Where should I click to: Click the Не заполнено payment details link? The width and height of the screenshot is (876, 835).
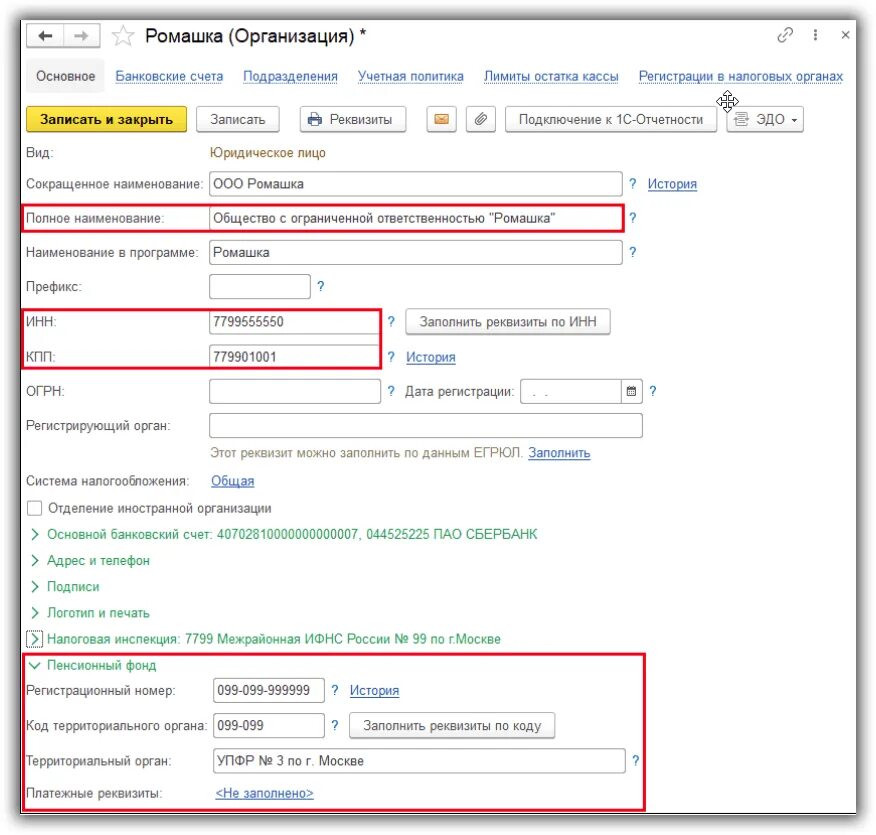[264, 793]
